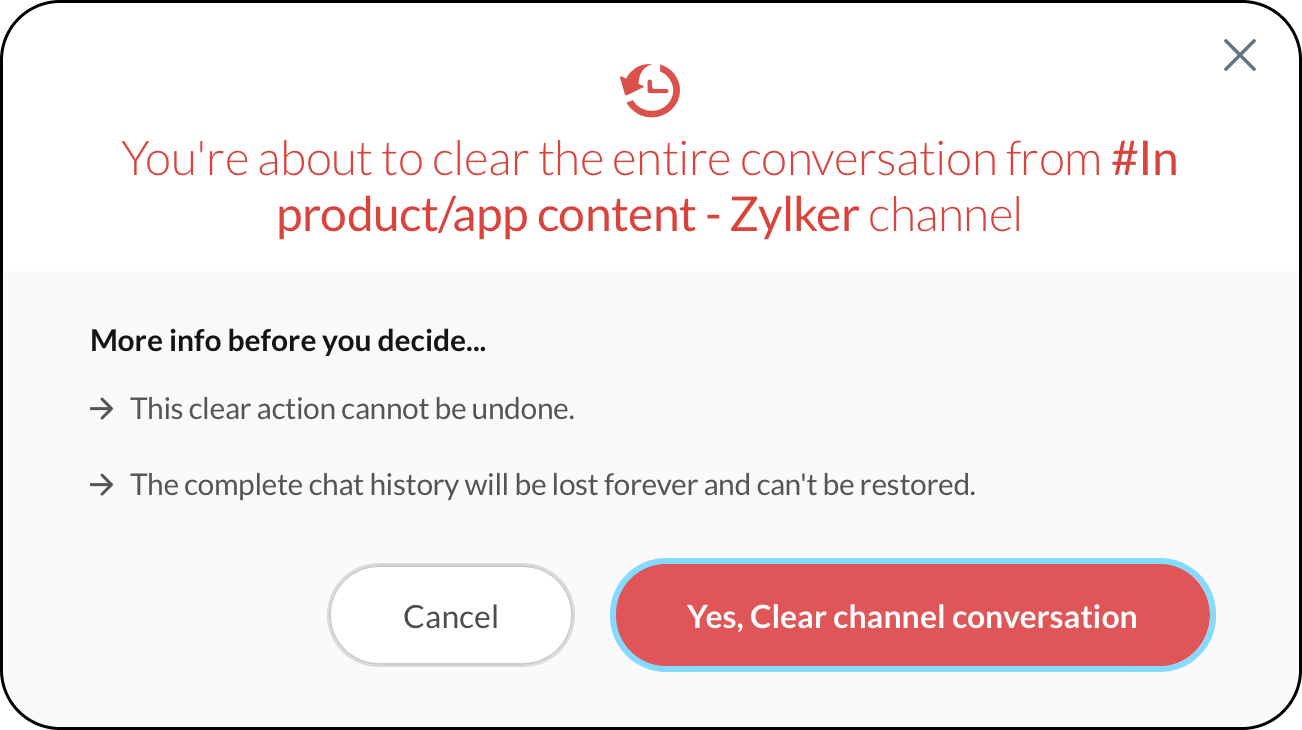Click the bold '#In' channel name text
The width and height of the screenshot is (1302, 730).
click(1145, 160)
